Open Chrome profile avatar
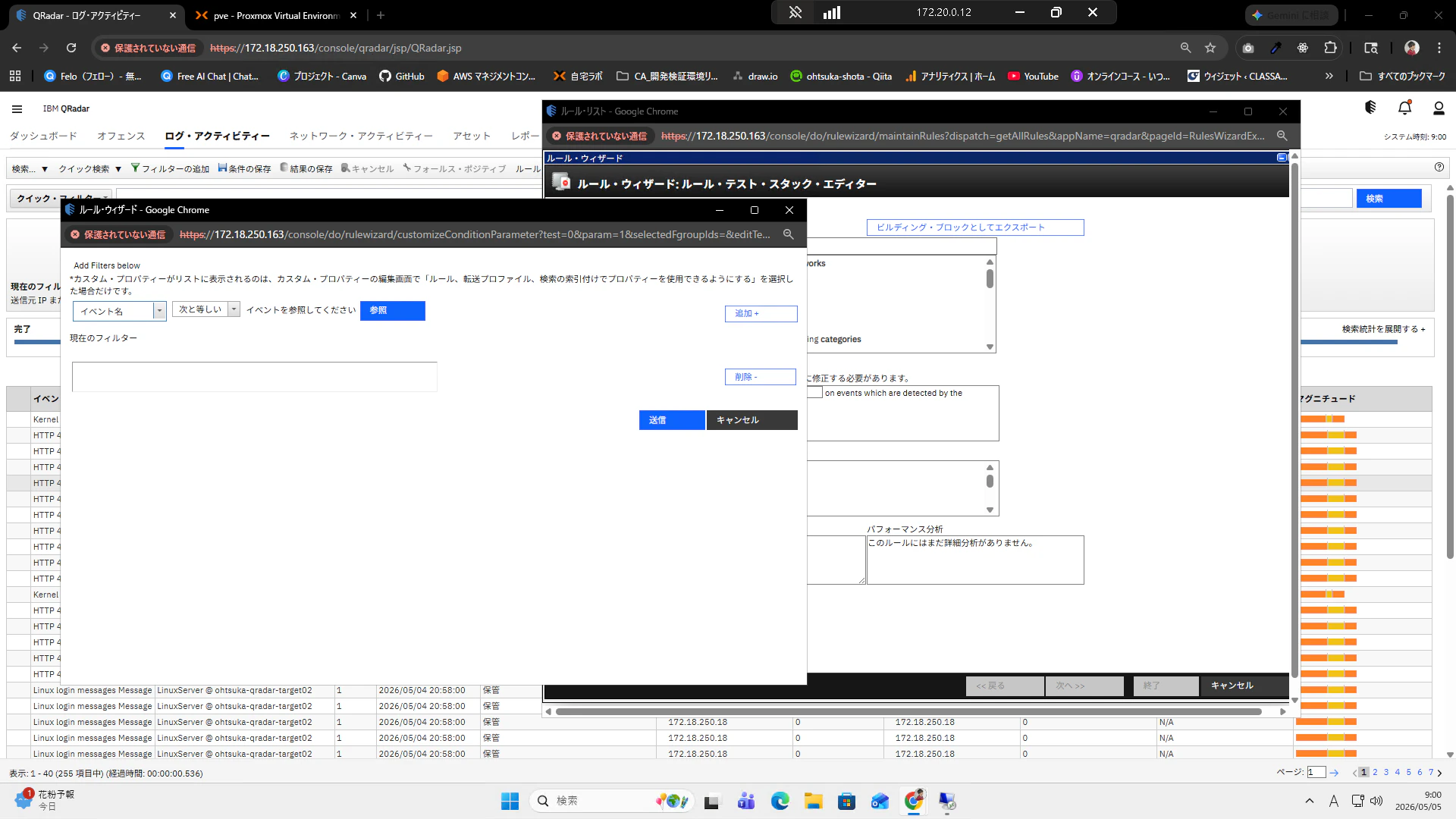Screen dimensions: 1456x819 point(1412,48)
